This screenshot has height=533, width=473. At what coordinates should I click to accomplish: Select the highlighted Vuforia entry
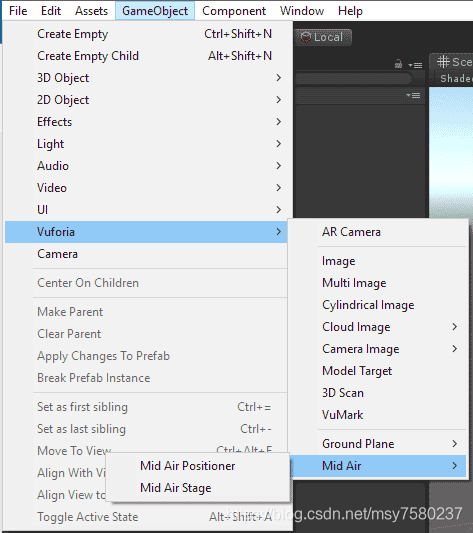146,232
